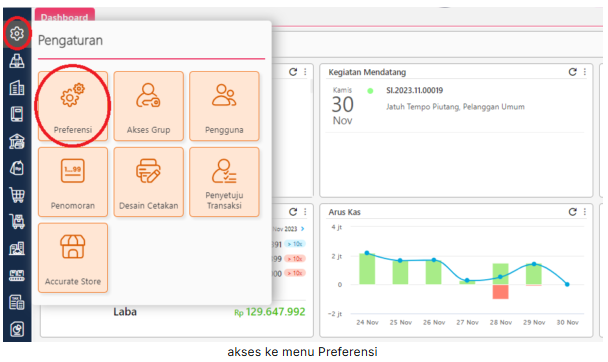
Task: Click the green status dot beside SI.2023.11.00019
Action: pyautogui.click(x=370, y=91)
